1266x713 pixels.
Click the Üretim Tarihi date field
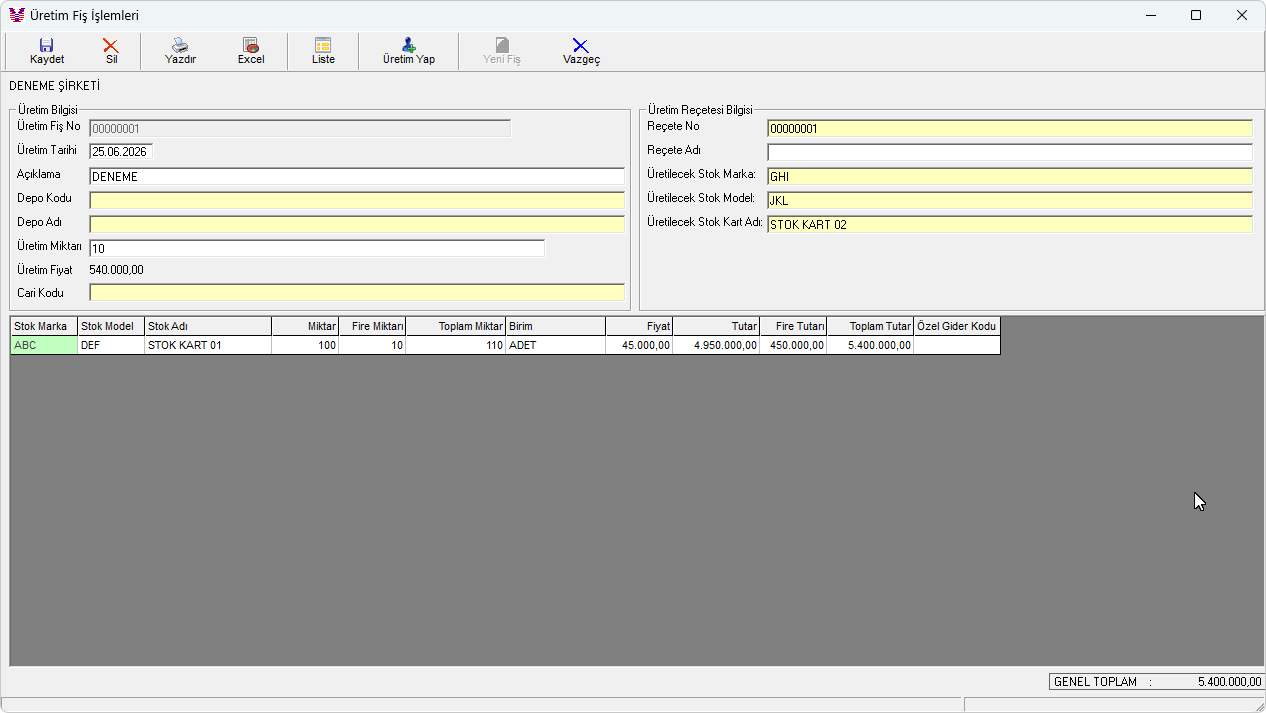(121, 151)
